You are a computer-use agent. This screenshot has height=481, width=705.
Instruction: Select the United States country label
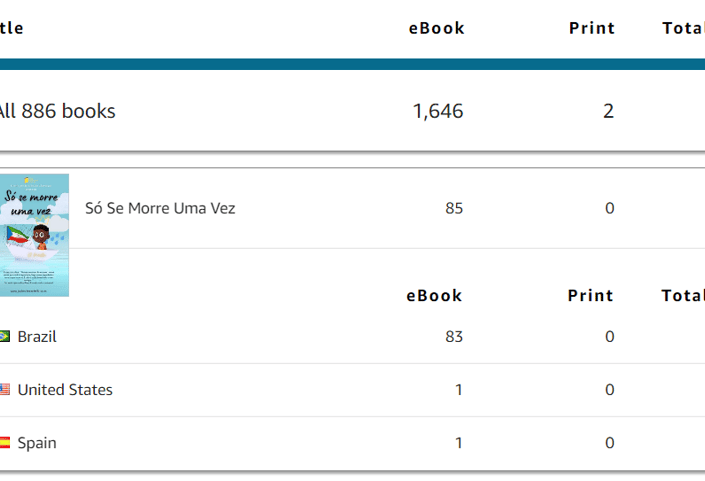pyautogui.click(x=65, y=390)
